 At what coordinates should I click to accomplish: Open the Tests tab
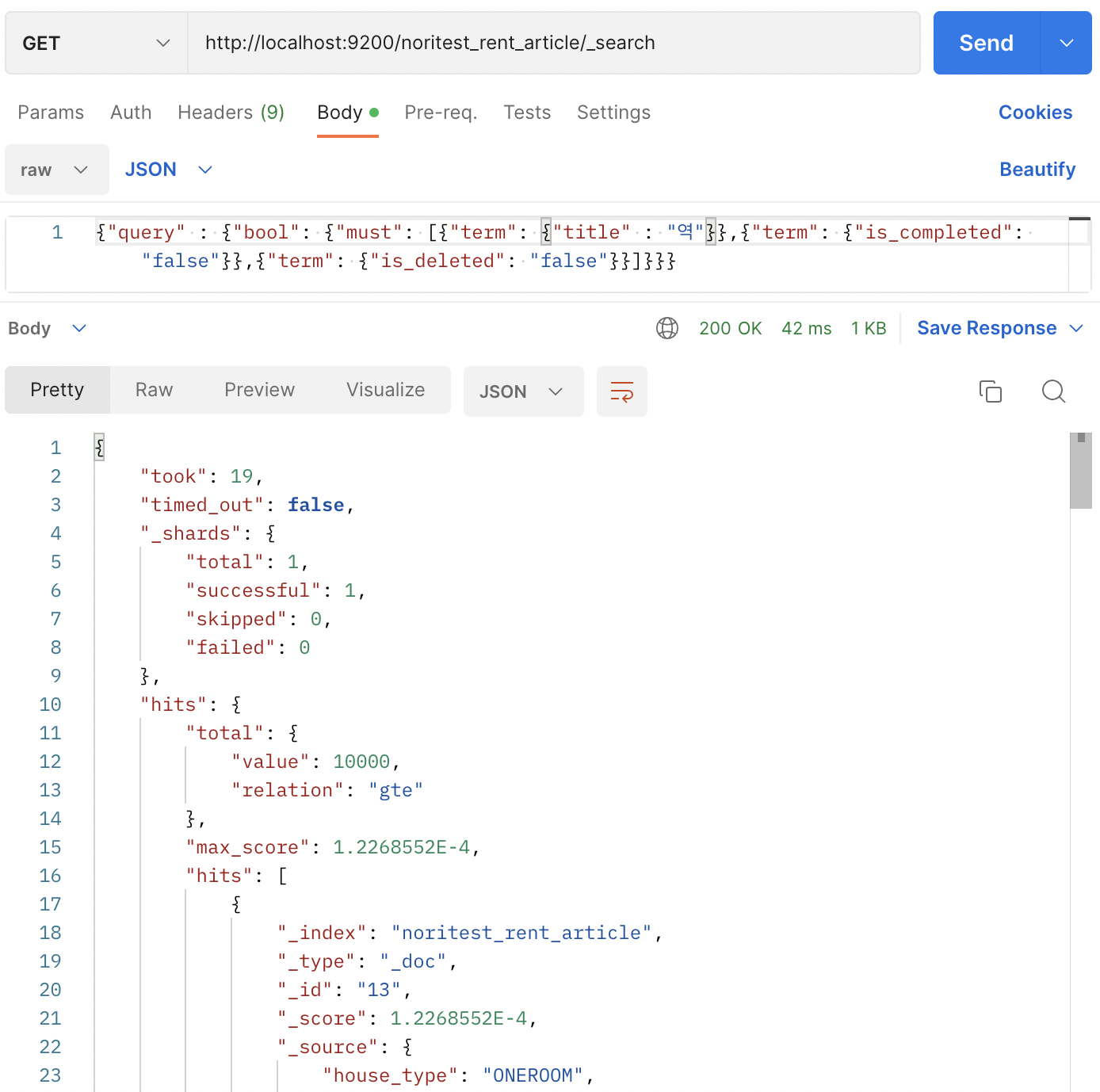[527, 113]
